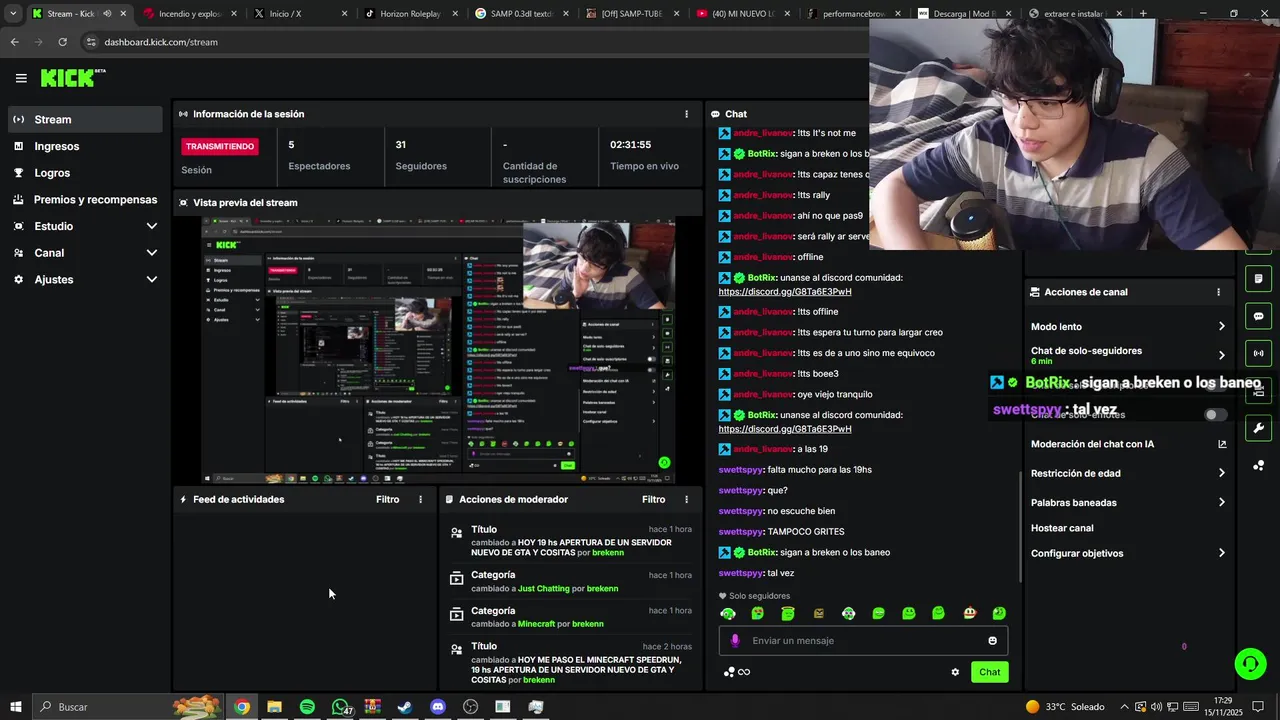
Task: Open Moderación del chat con IA external link icon
Action: (x=1222, y=444)
